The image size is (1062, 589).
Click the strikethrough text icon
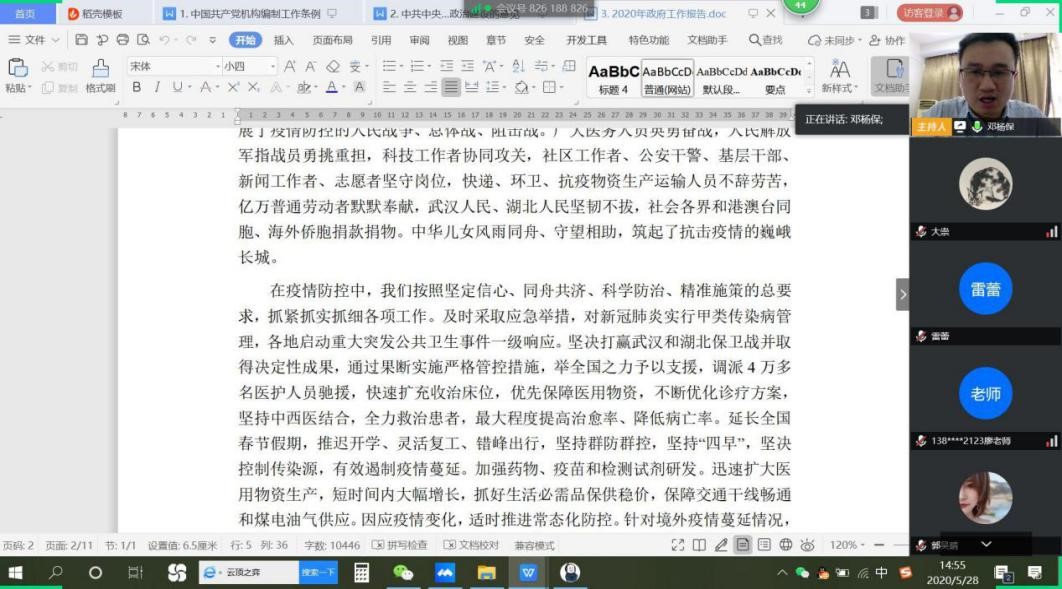pyautogui.click(x=206, y=86)
